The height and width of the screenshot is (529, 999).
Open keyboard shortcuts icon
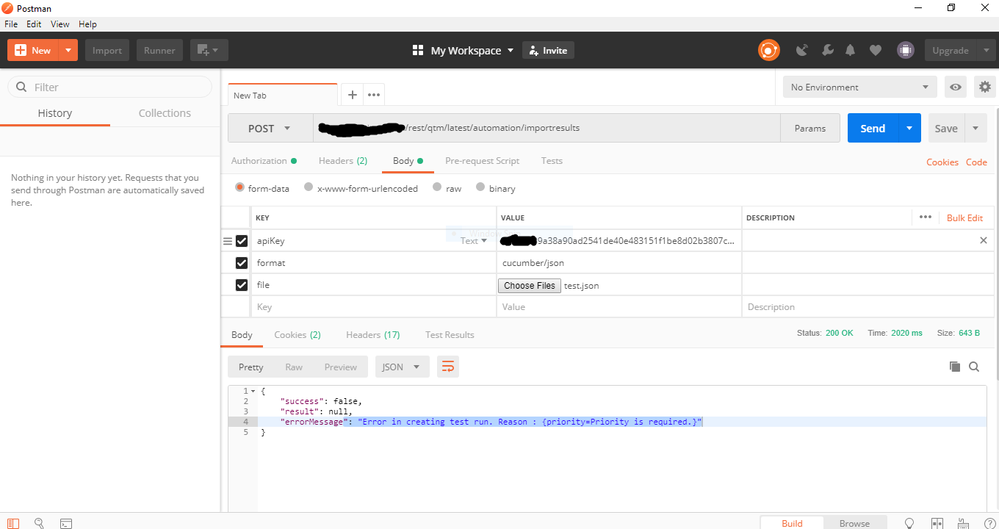point(963,523)
